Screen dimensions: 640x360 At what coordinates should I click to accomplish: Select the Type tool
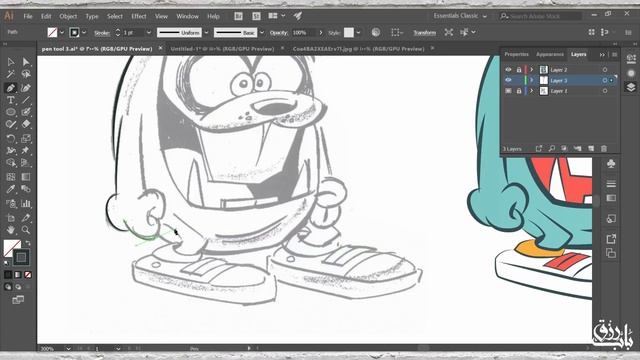(x=11, y=100)
